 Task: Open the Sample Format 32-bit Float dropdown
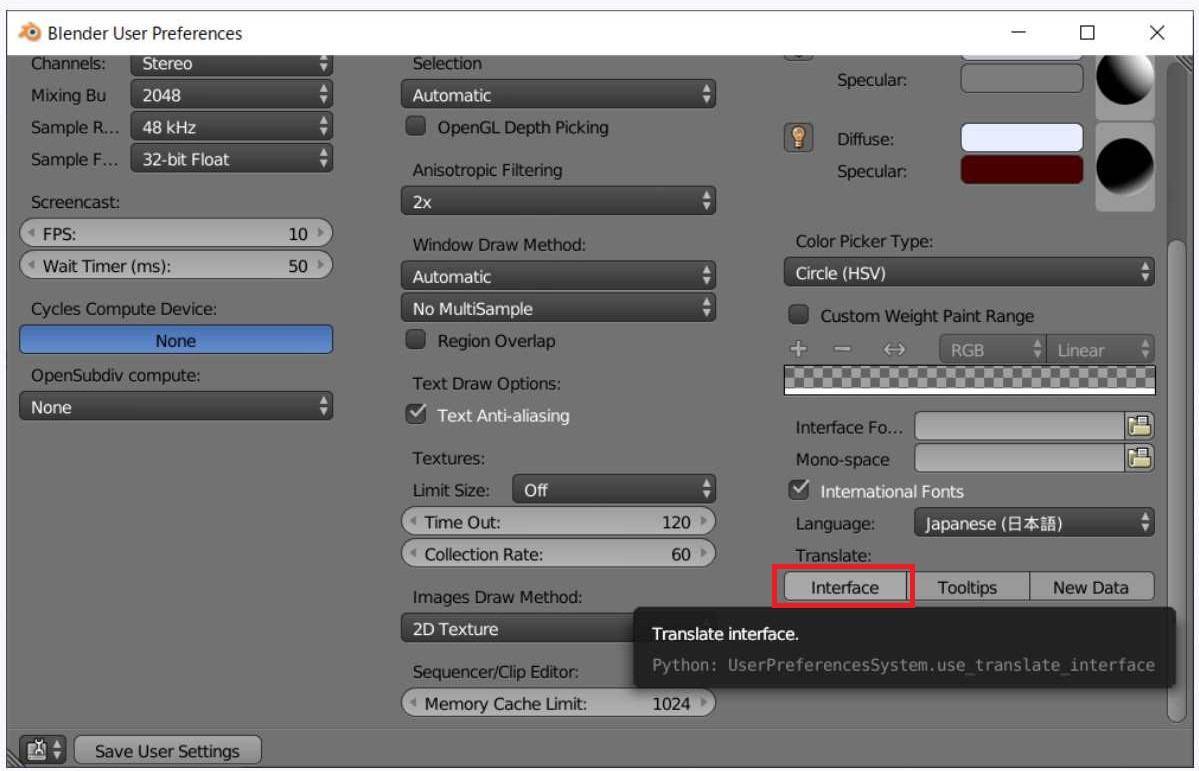pos(232,159)
